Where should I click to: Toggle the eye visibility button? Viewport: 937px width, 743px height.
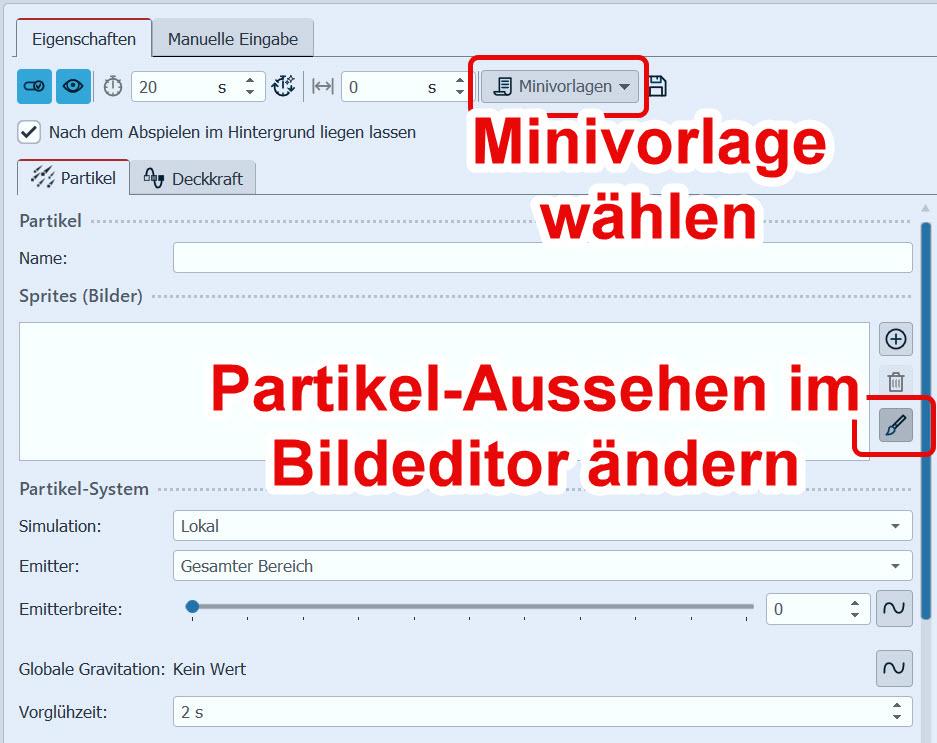(x=73, y=87)
